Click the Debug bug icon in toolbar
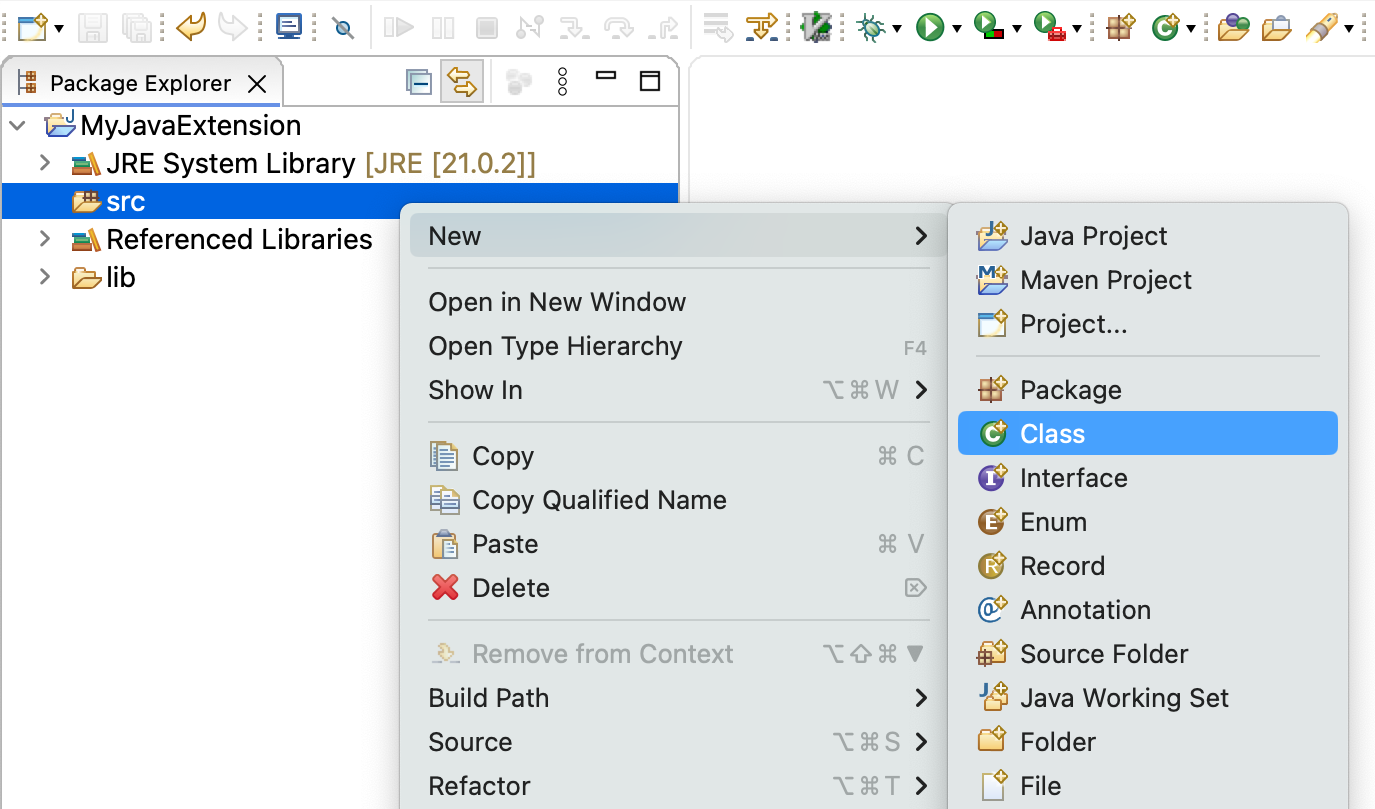Image resolution: width=1375 pixels, height=809 pixels. point(871,27)
